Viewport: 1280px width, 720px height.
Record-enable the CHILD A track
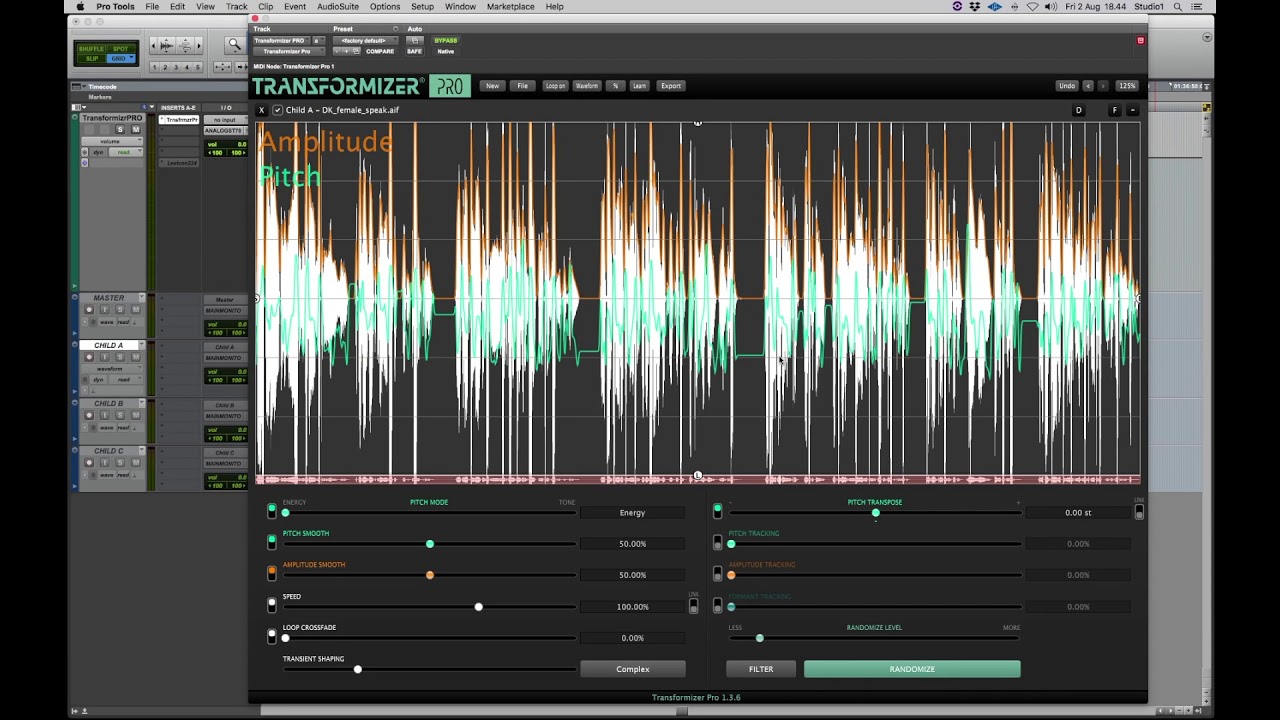pyautogui.click(x=89, y=357)
